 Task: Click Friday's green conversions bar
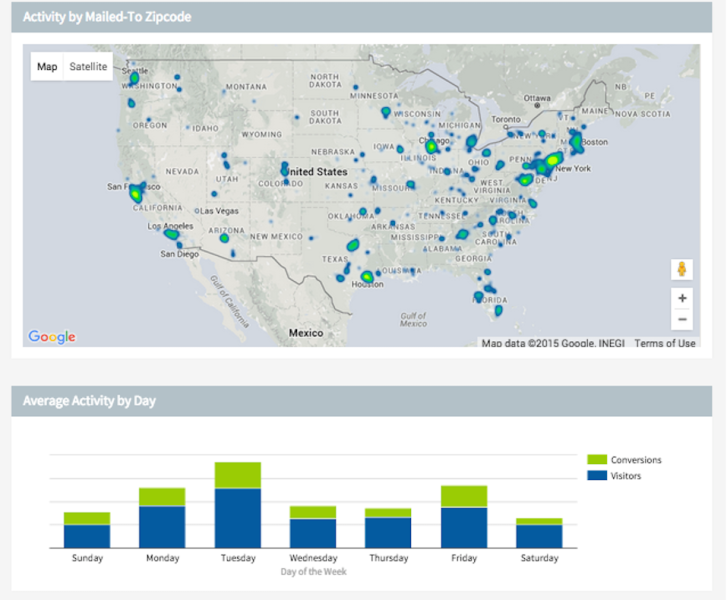pos(464,497)
